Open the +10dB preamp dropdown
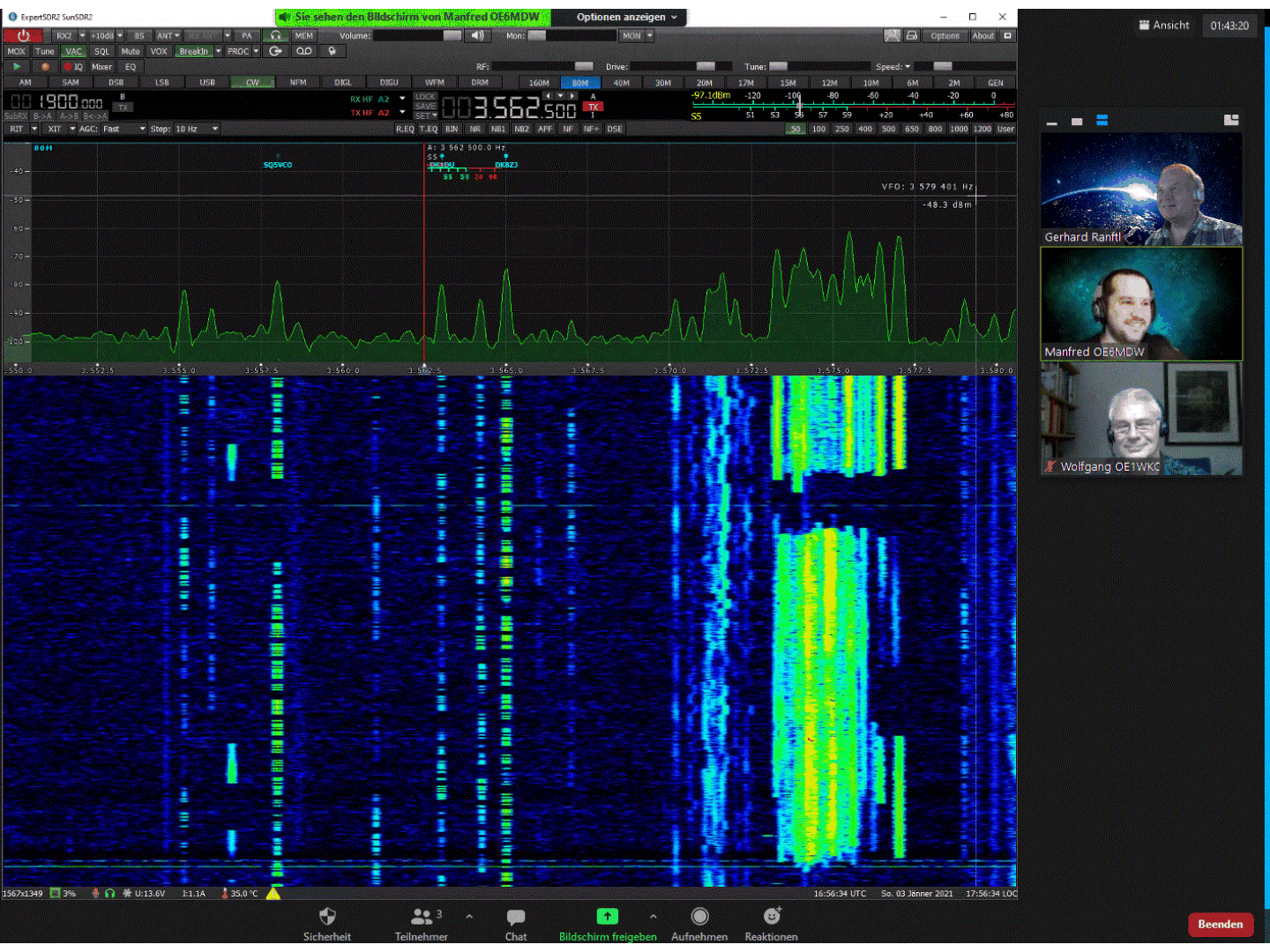Viewport: 1270px width, 952px height. tap(121, 35)
